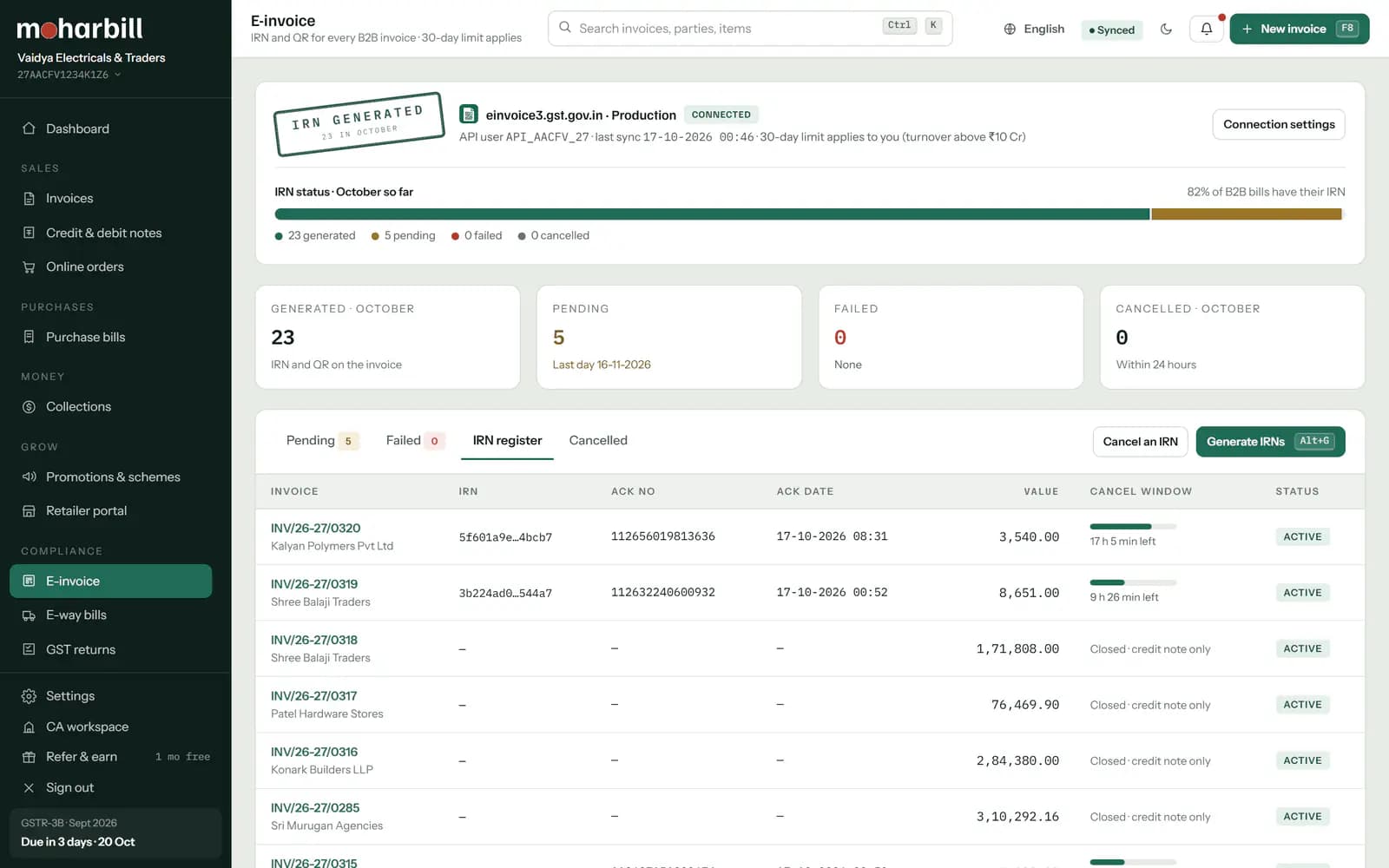Open invoice INV/26-27/0318
Screen dimensions: 1389x868
pyautogui.click(x=314, y=640)
